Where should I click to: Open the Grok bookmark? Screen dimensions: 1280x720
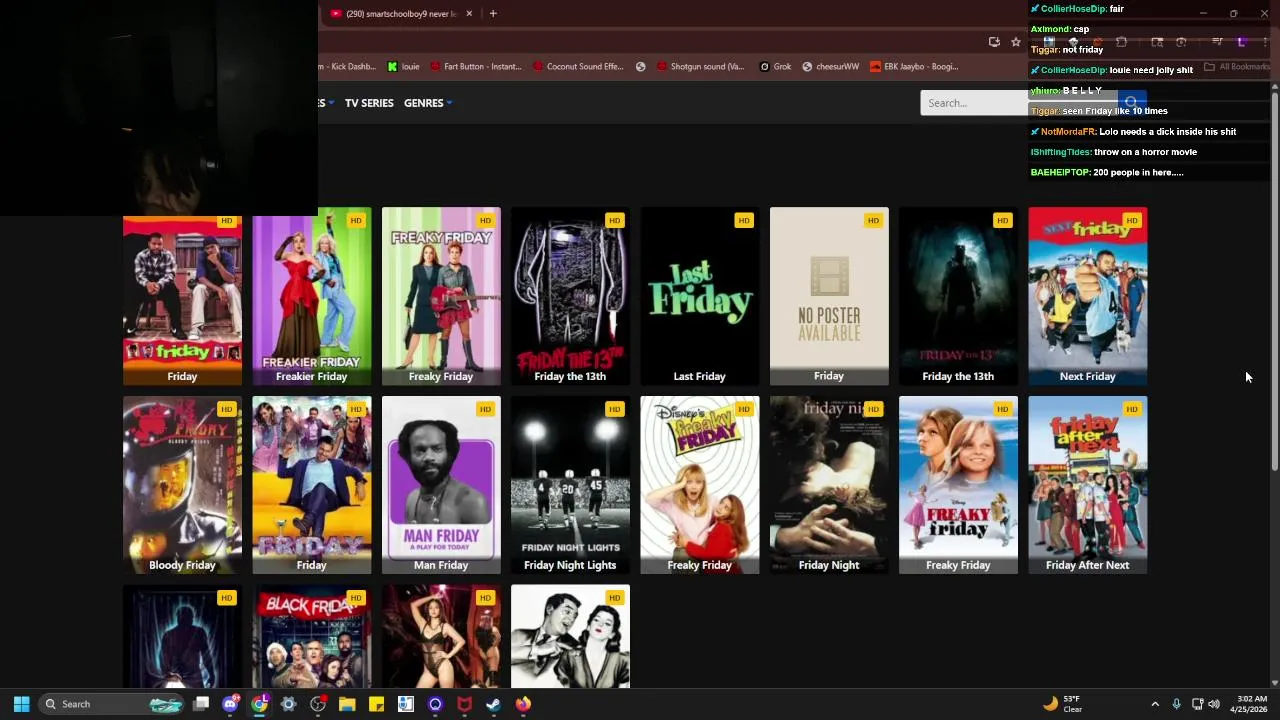click(775, 67)
